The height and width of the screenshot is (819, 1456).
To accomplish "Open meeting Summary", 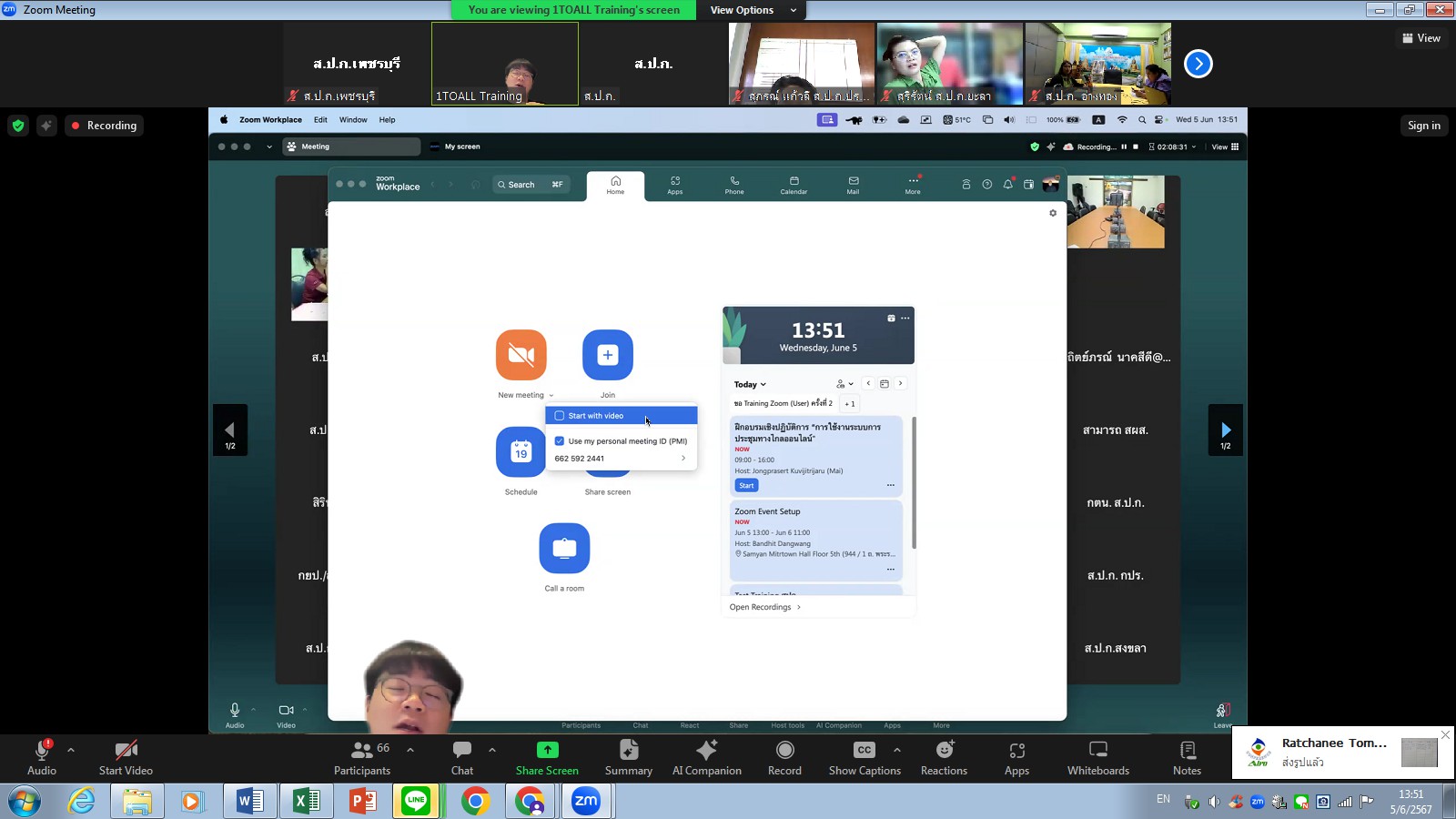I will pos(629,757).
